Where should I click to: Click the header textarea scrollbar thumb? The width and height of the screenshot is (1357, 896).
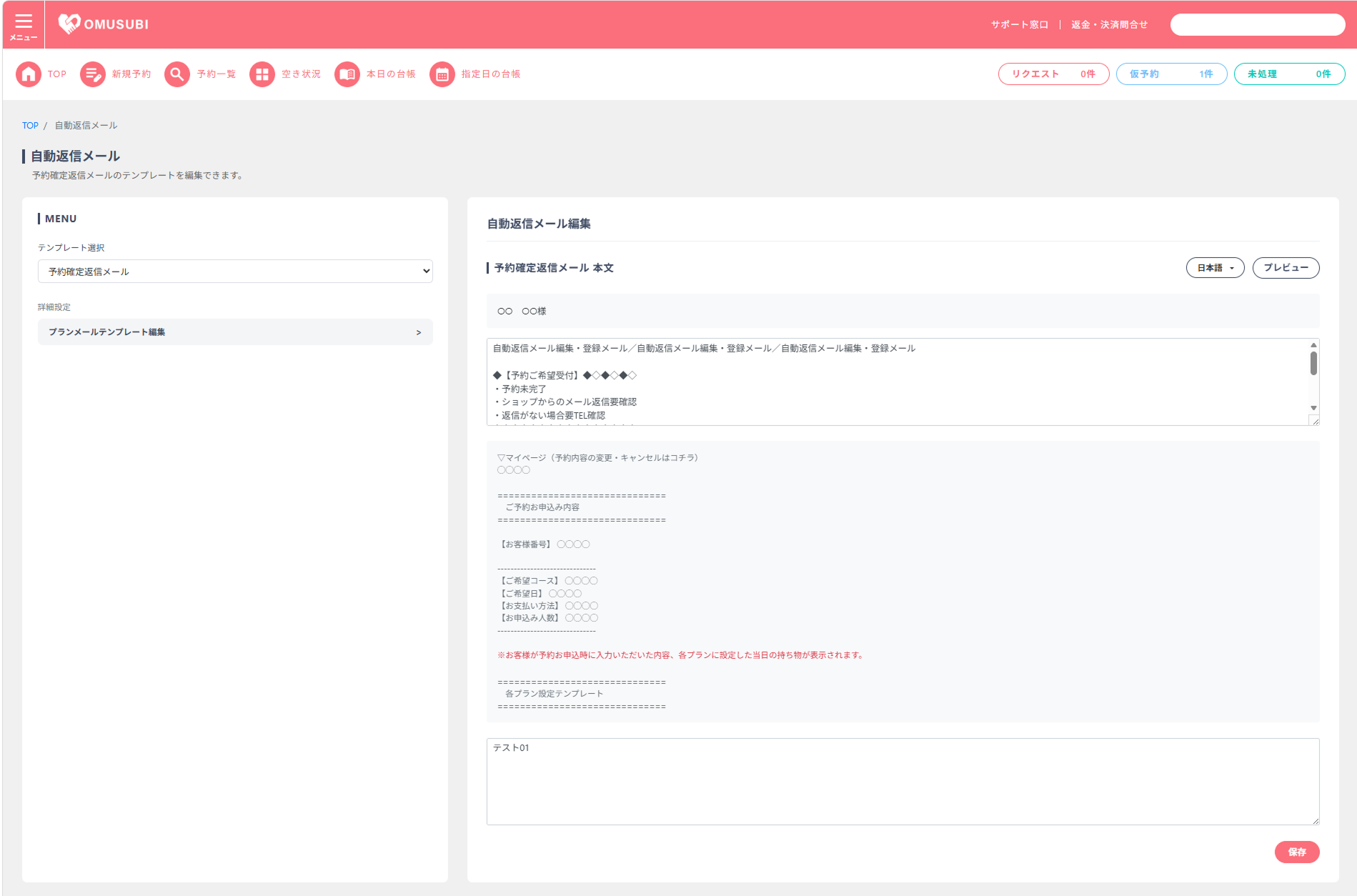1313,363
